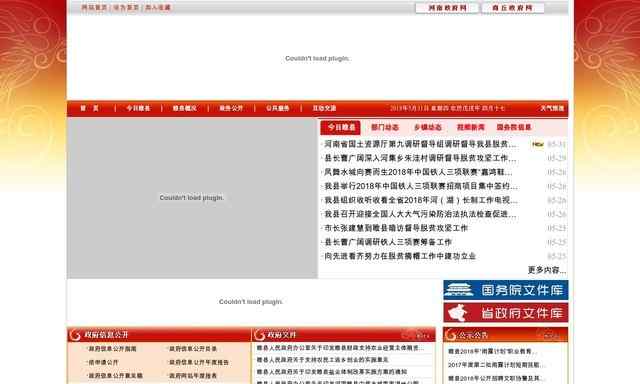
Task: Open headline starting 凤舞水城向赛而生2018年中国铁人三项
Action: coord(418,172)
